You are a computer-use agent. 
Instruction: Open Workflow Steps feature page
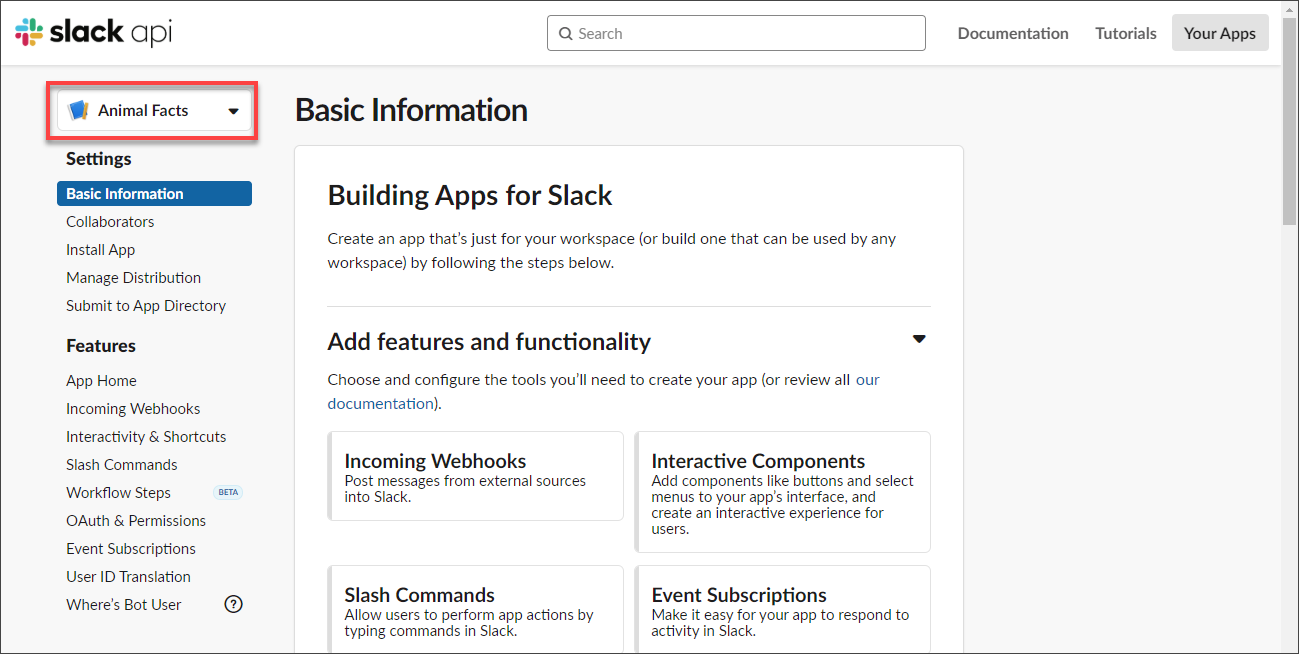[x=118, y=493]
